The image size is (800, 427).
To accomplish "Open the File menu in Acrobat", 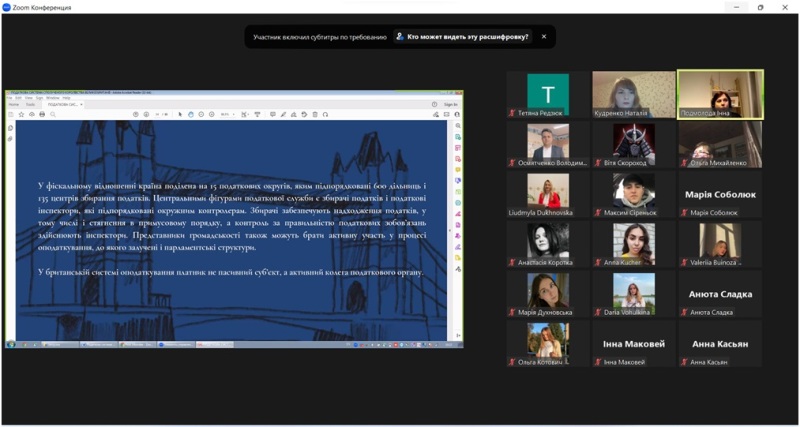I will click(10, 98).
